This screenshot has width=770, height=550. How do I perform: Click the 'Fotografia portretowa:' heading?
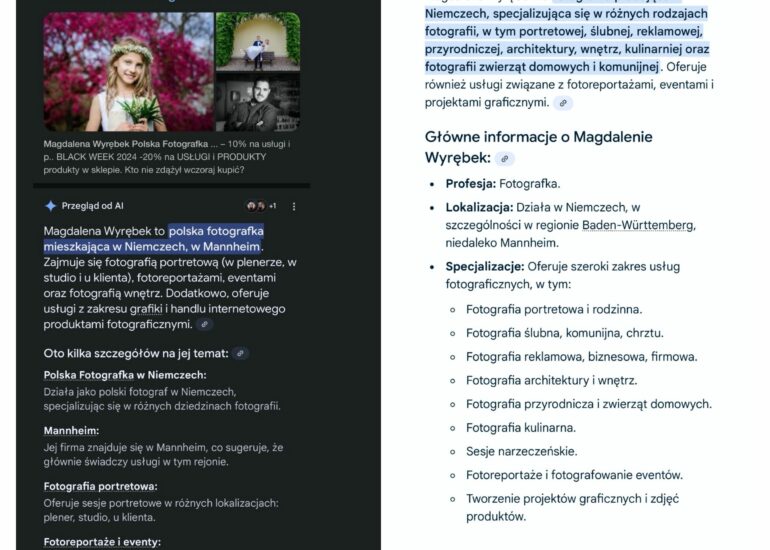(101, 486)
